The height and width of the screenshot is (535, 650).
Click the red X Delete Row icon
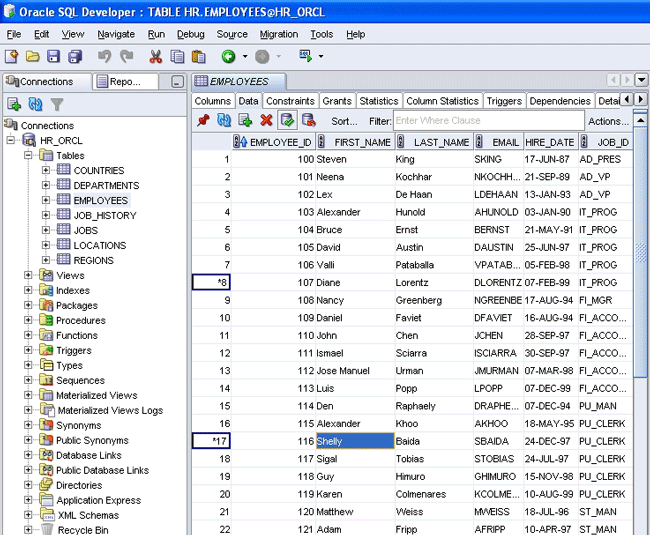click(x=266, y=120)
